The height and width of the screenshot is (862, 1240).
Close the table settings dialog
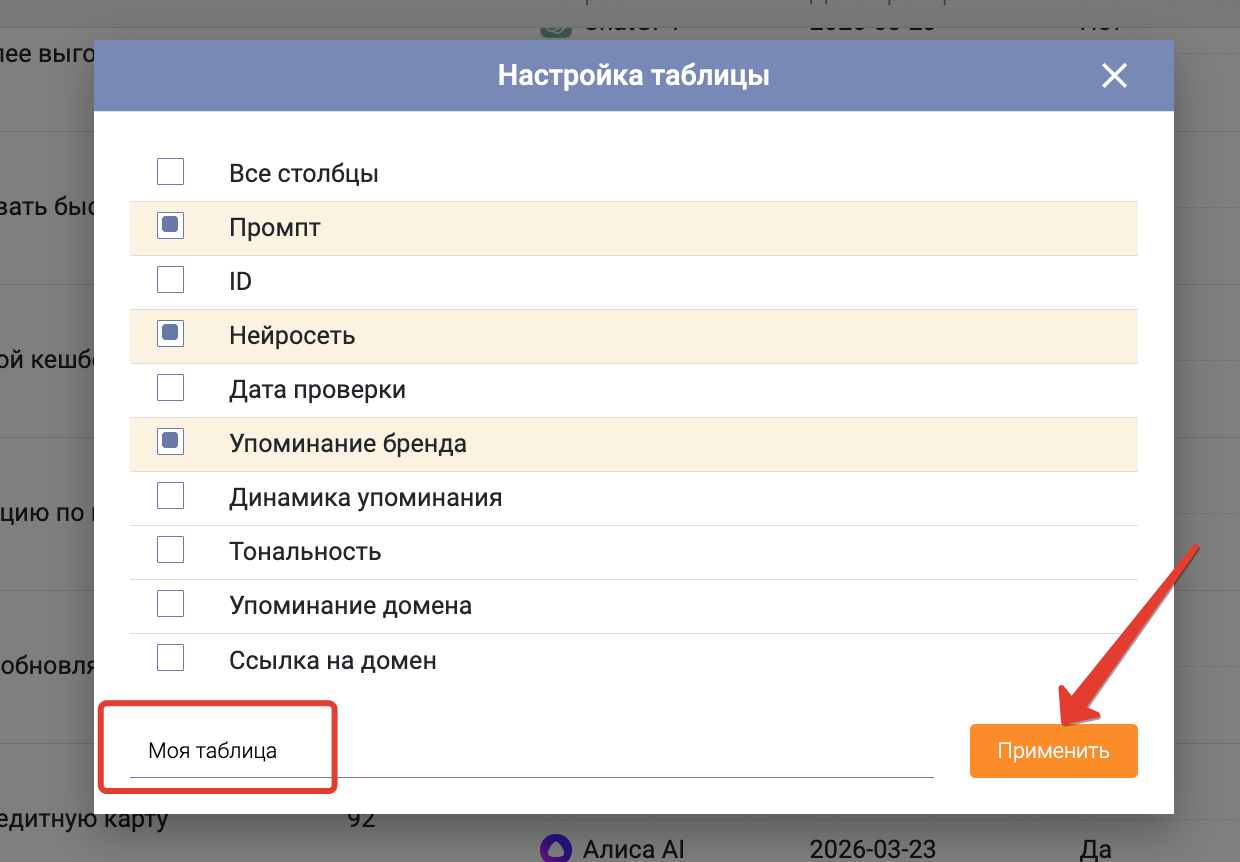point(1113,76)
